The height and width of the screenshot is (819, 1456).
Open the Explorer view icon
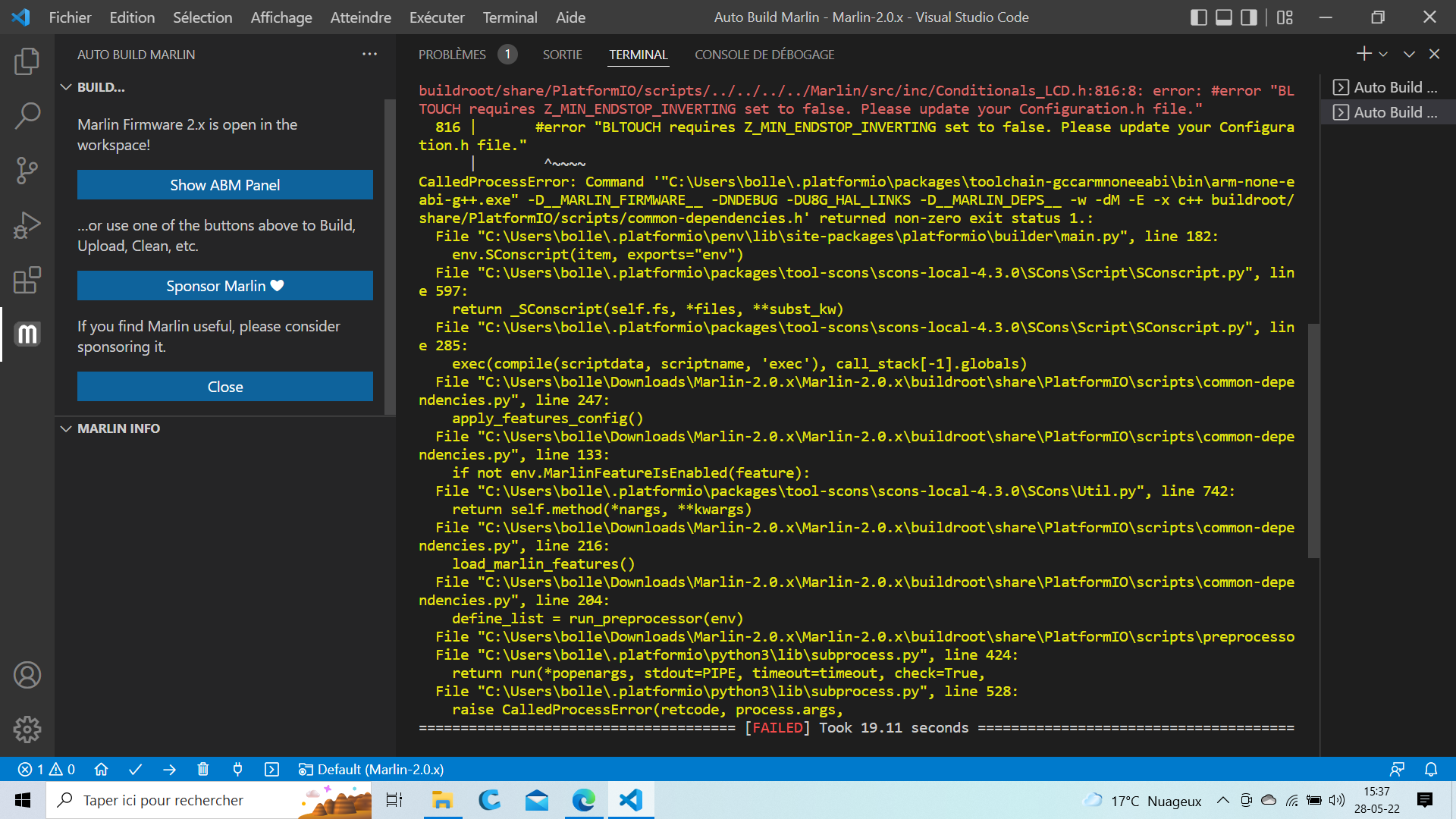[27, 61]
